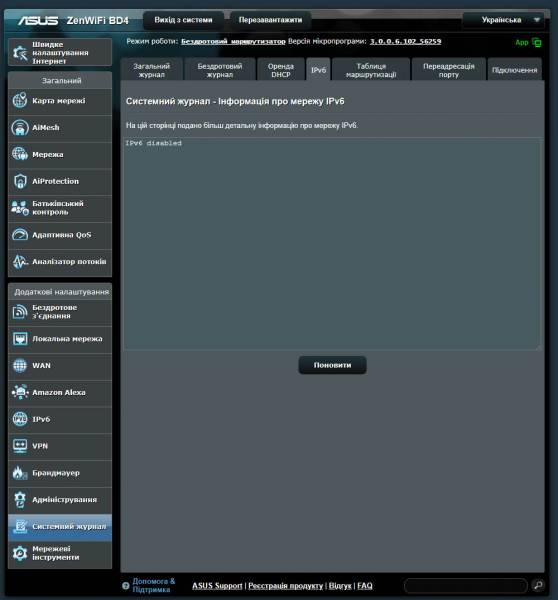Viewport: 558px width, 600px height.
Task: Switch to the Підключення tab
Action: 514,70
